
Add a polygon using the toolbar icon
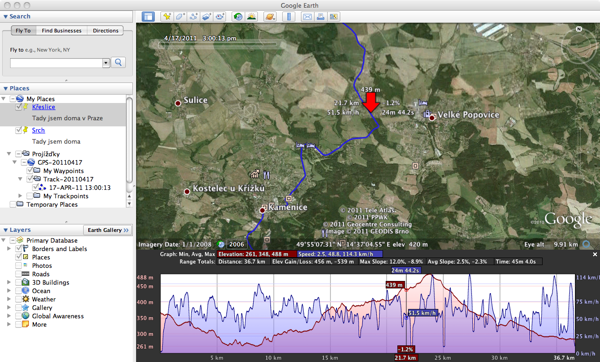tap(180, 16)
